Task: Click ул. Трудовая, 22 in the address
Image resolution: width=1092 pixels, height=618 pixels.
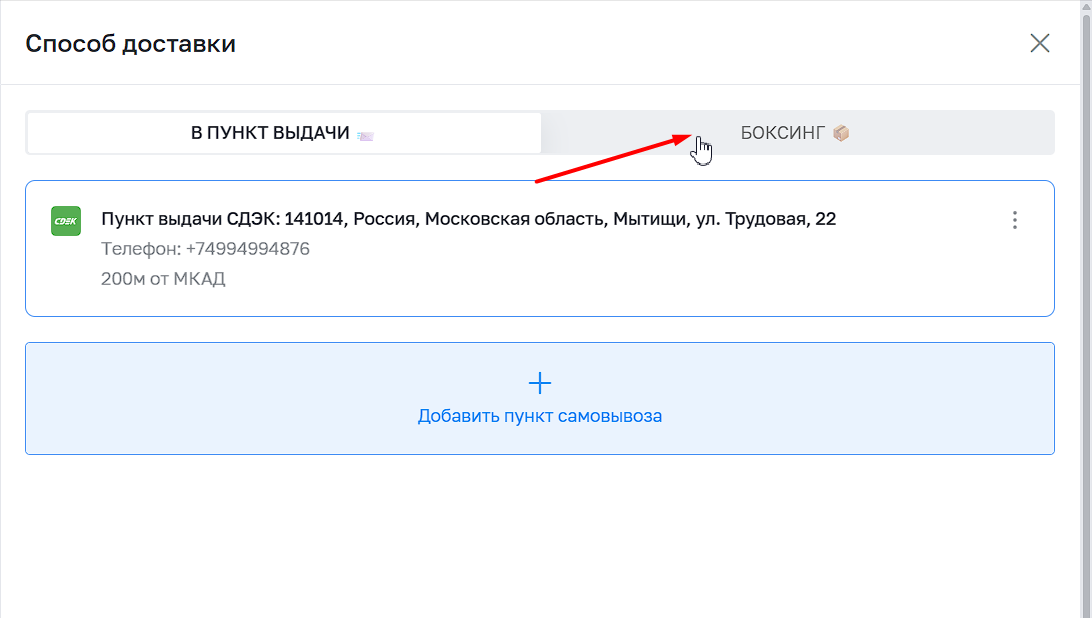Action: click(763, 219)
